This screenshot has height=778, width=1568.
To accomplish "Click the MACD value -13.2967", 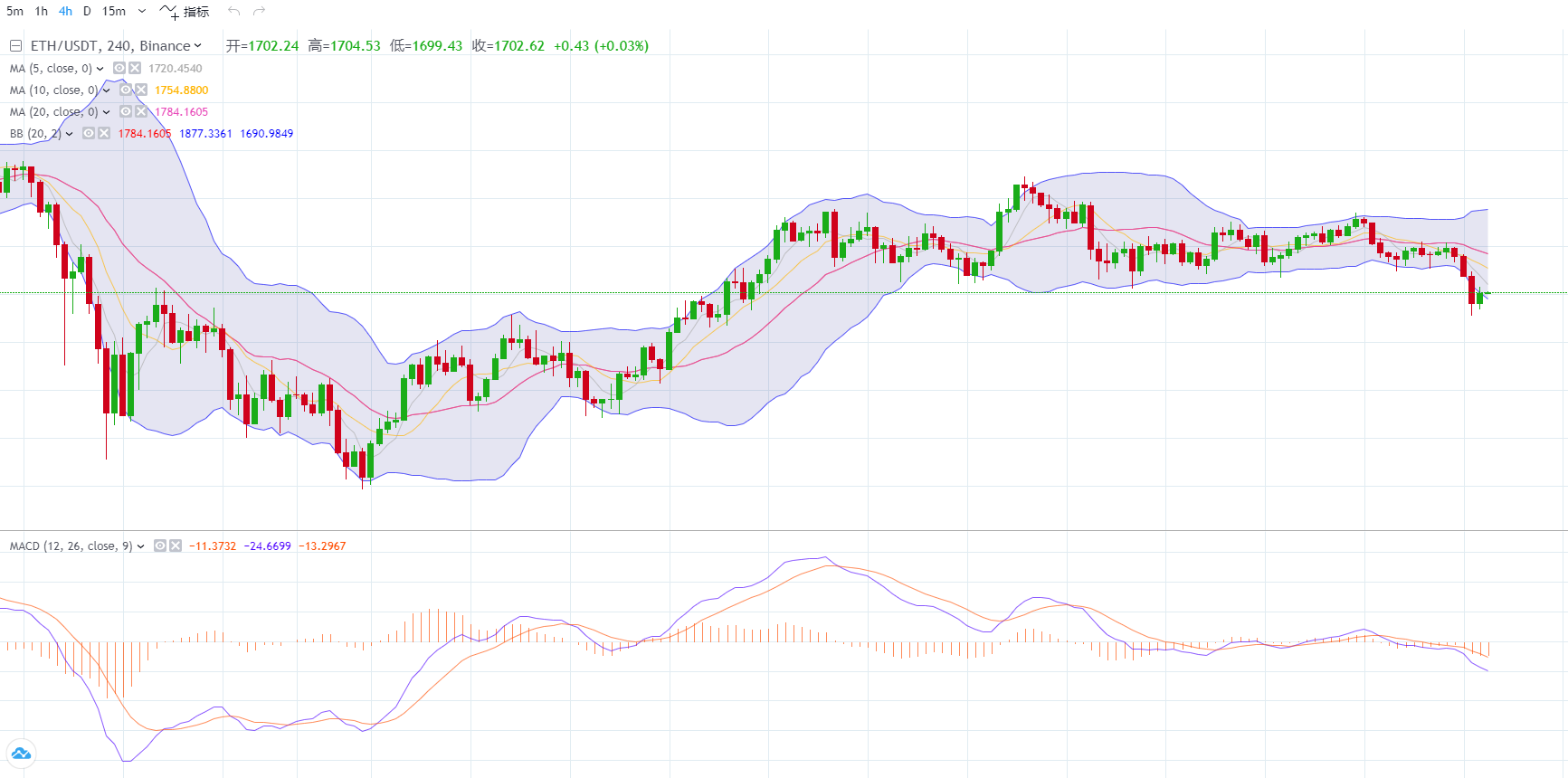I will pyautogui.click(x=323, y=546).
